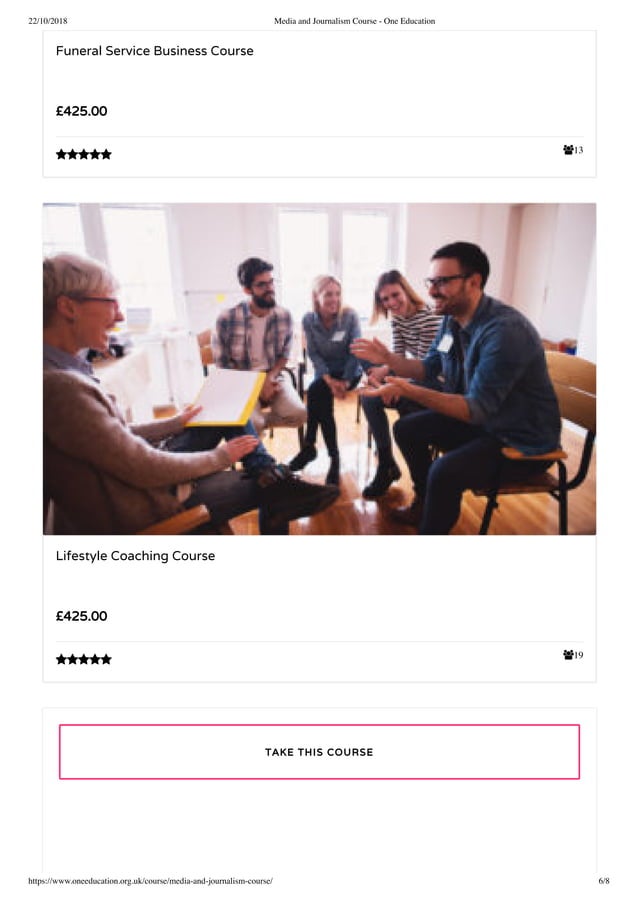Click the 6/8 page number in footer
The height and width of the screenshot is (902, 638).
pos(603,881)
